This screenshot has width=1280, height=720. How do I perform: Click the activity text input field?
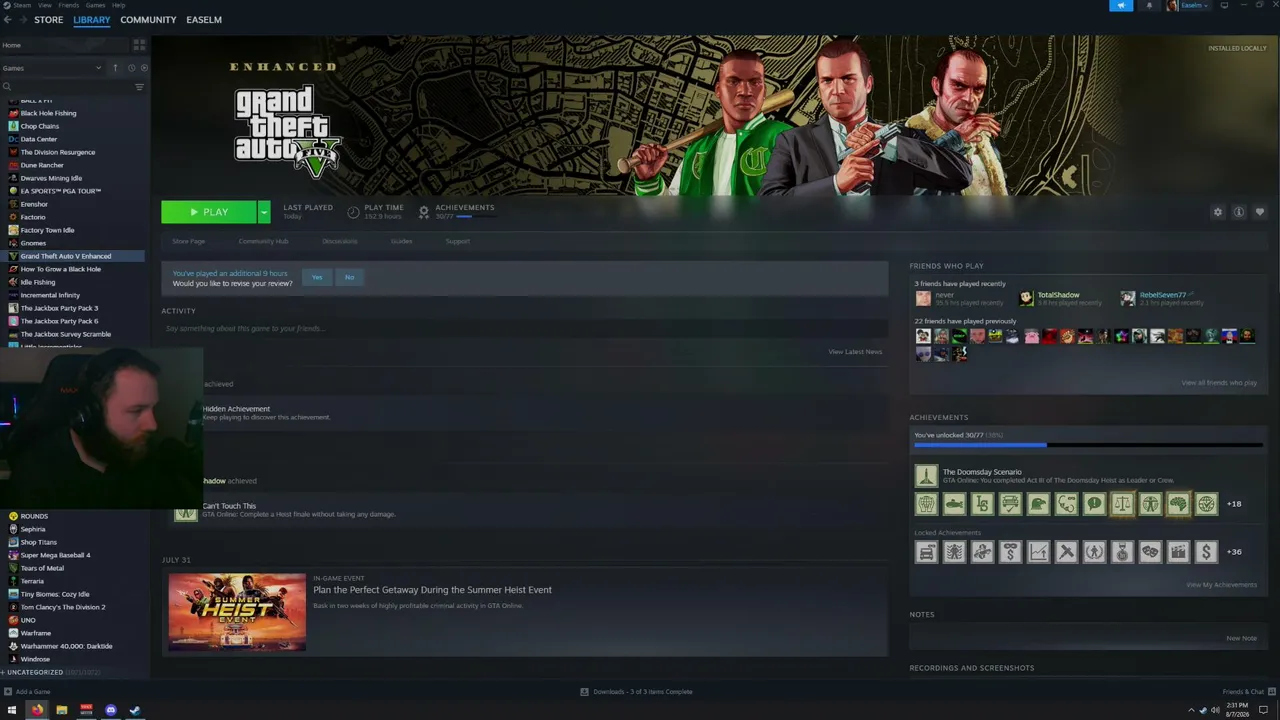pos(525,328)
